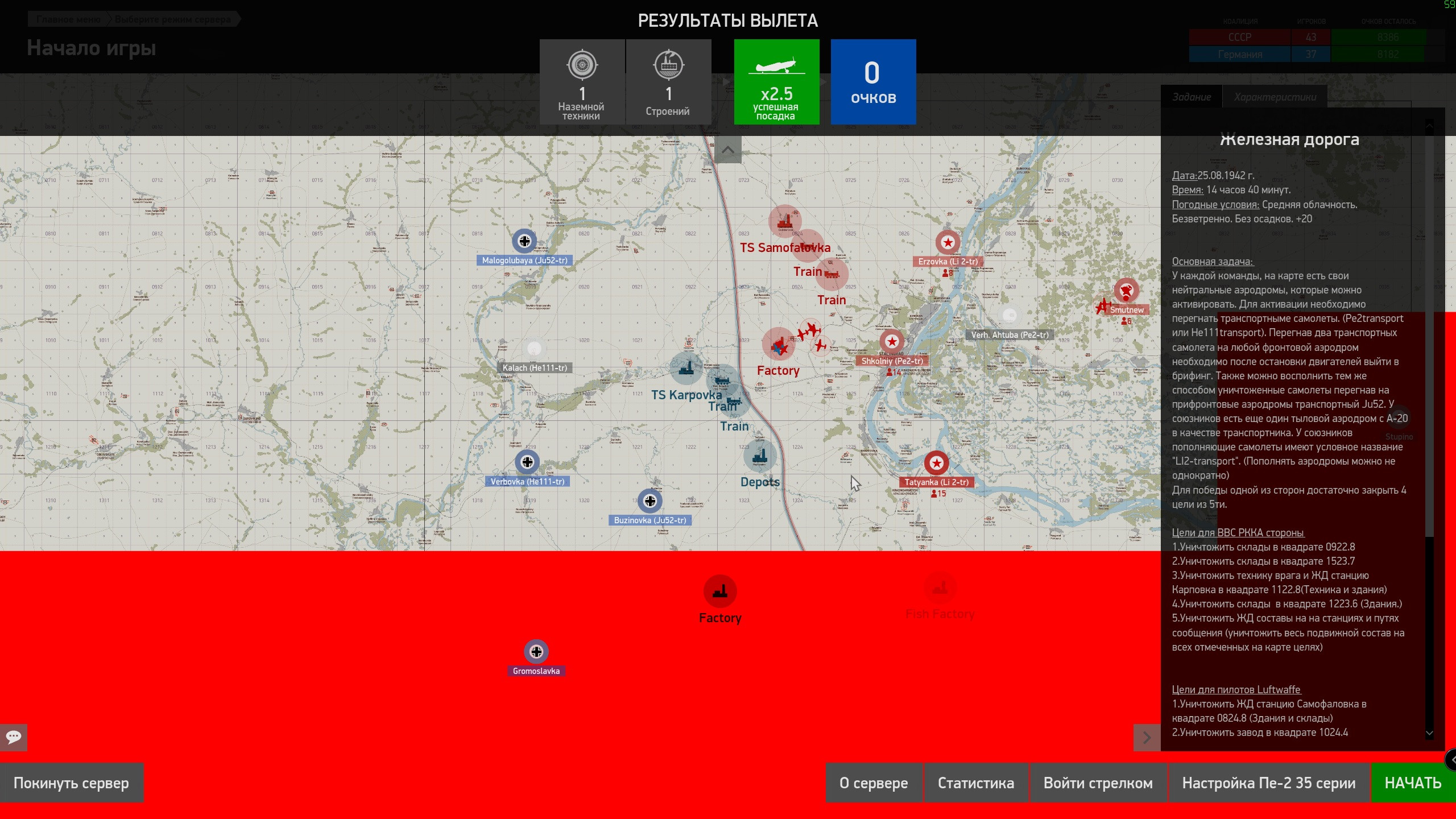Viewport: 1456px width, 819px height.
Task: Collapse the results panel with the up chevron
Action: click(727, 150)
